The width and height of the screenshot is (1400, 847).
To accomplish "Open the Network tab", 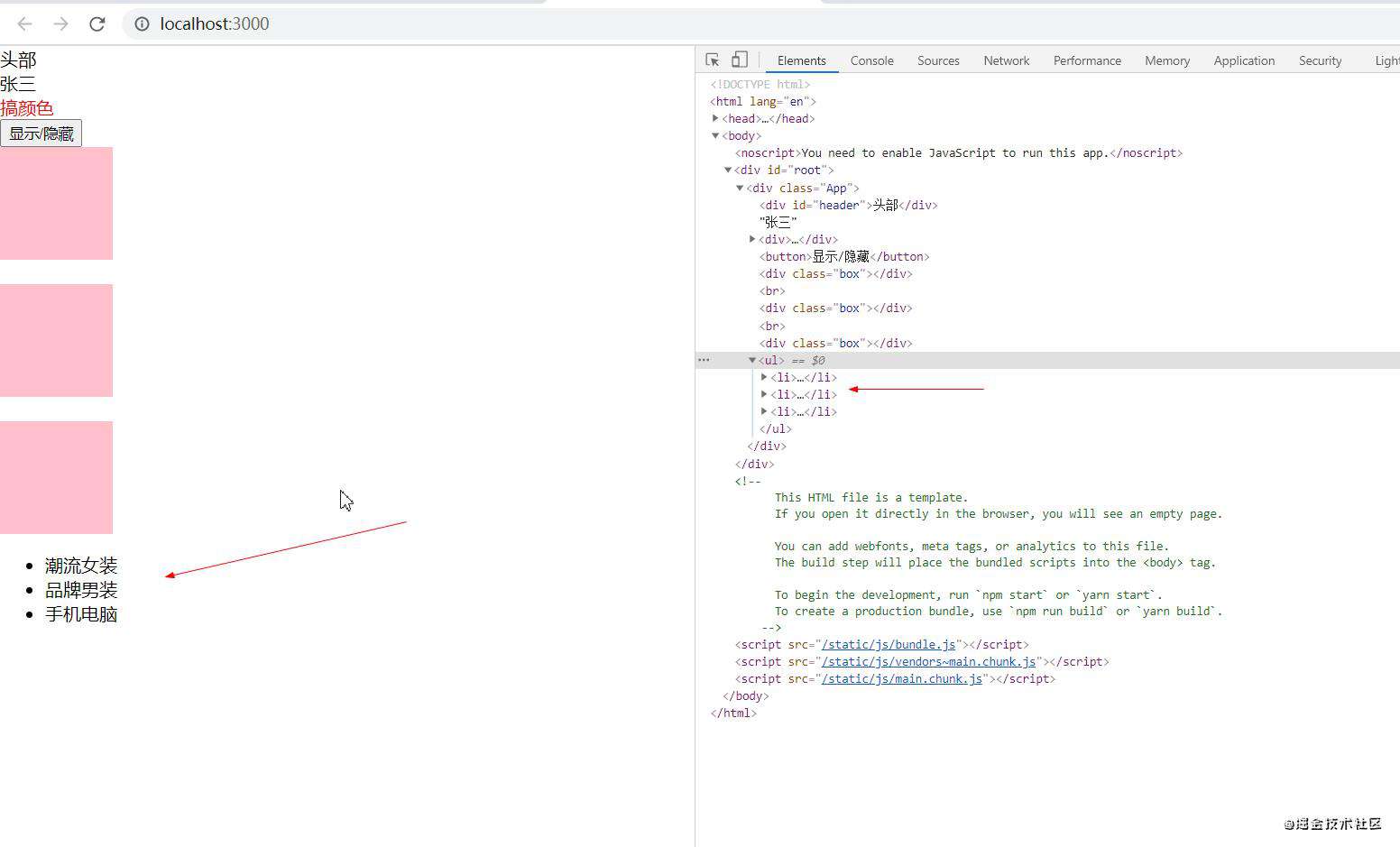I will 1007,60.
